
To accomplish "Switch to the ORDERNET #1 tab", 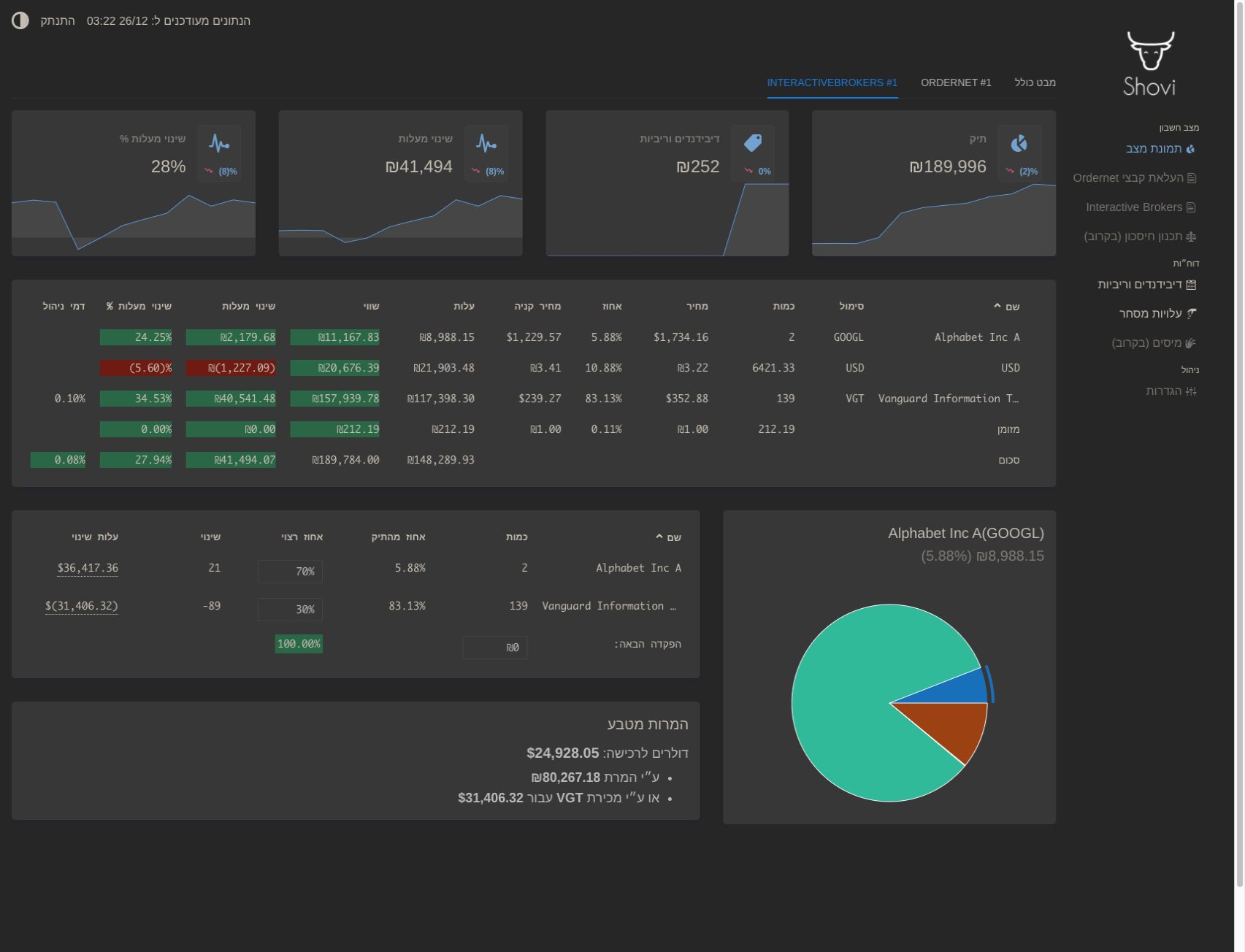I will [956, 82].
